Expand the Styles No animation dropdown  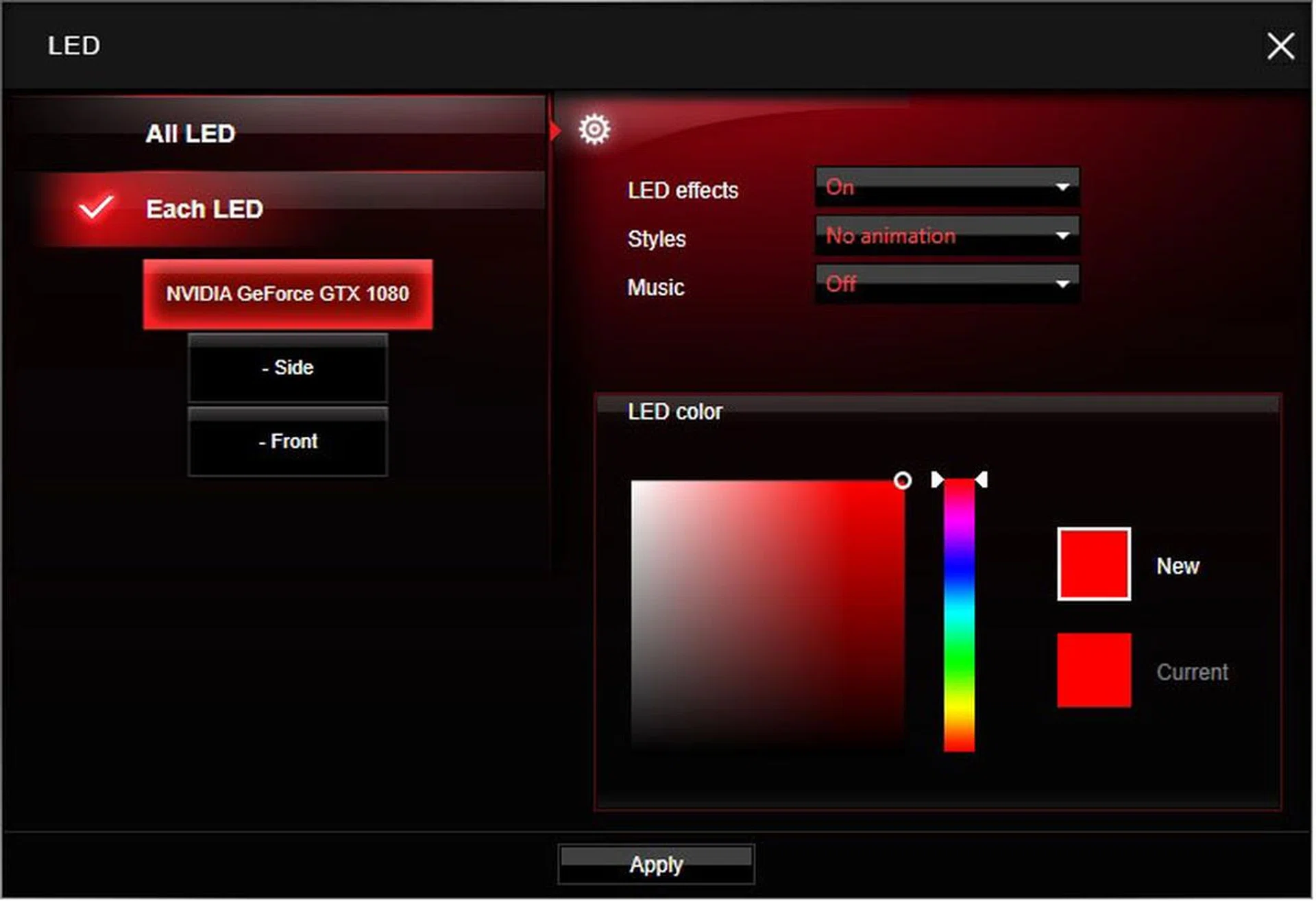(x=947, y=236)
